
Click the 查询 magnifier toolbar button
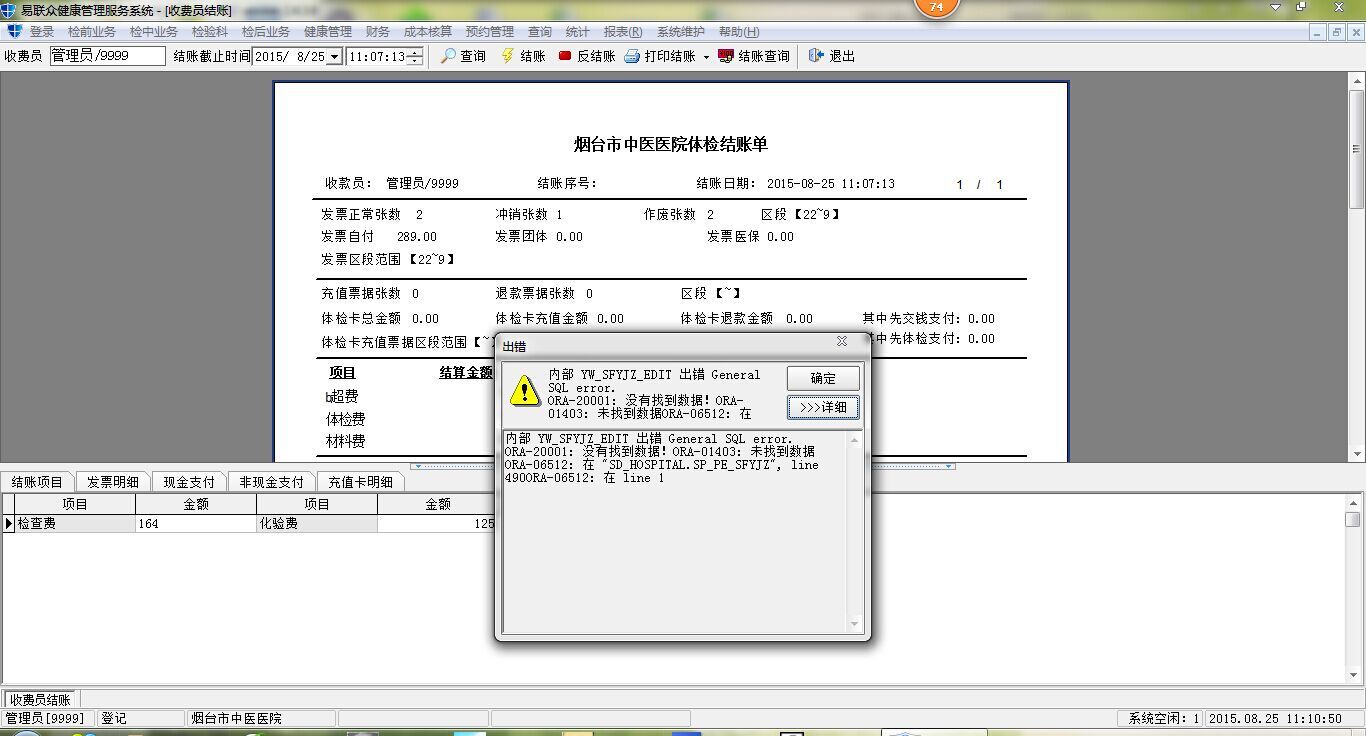click(463, 56)
